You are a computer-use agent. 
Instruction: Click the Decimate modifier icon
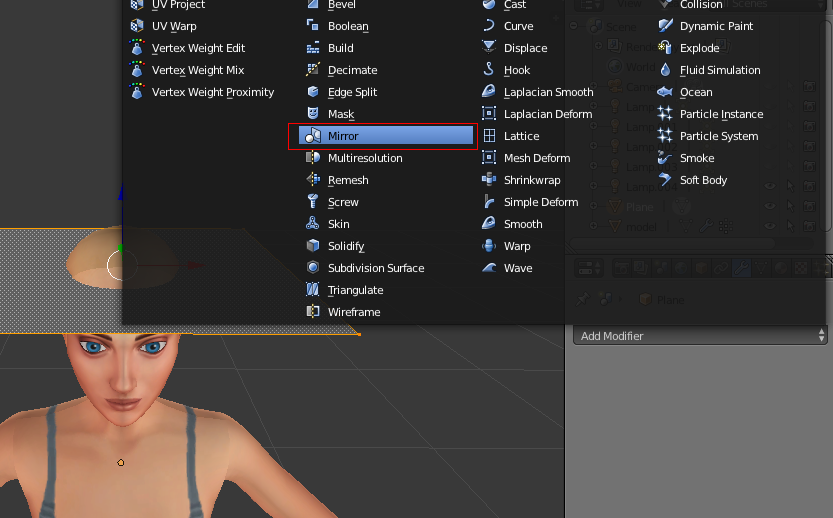[x=313, y=70]
